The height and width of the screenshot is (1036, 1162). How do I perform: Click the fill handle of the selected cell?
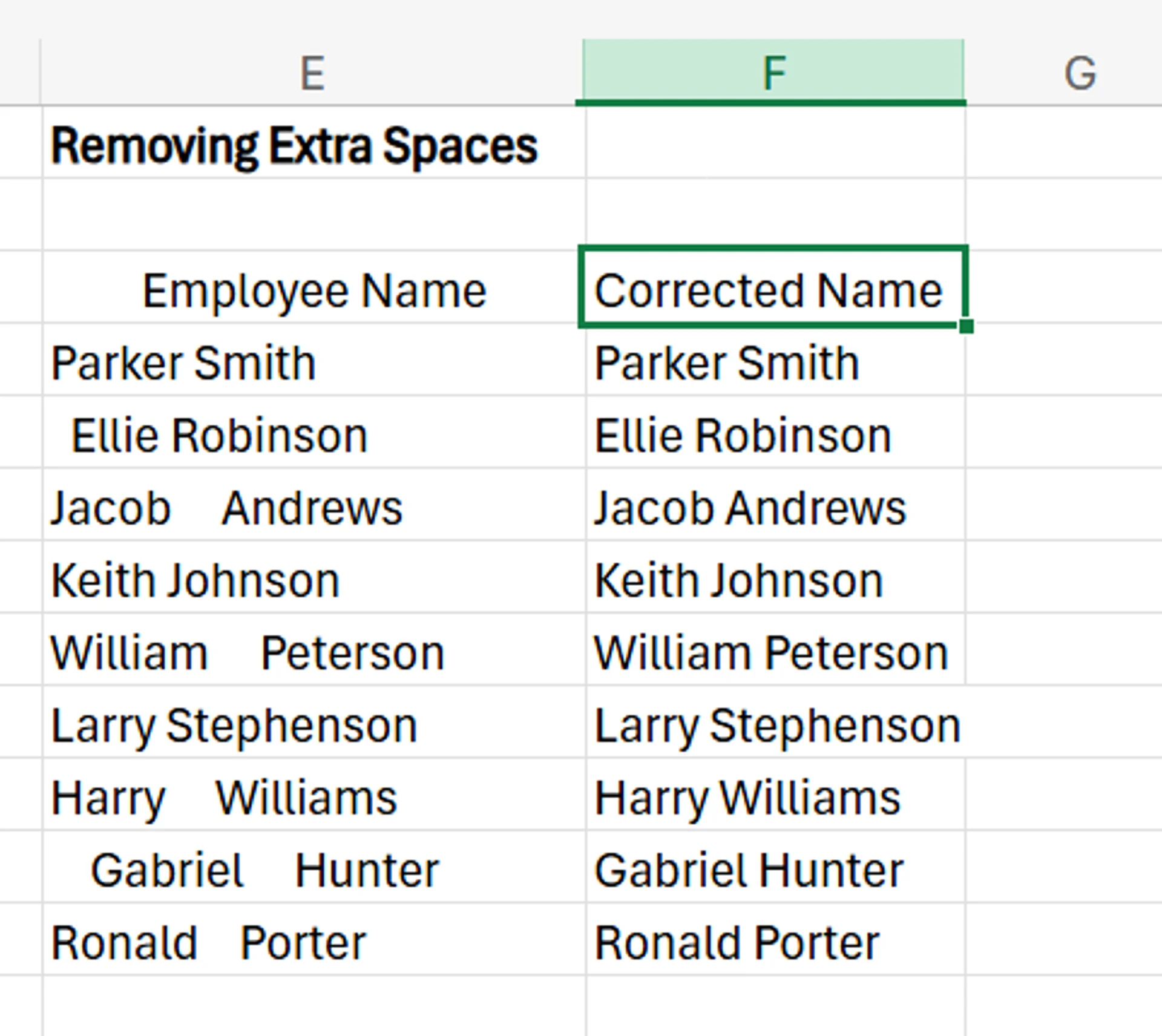(x=967, y=325)
